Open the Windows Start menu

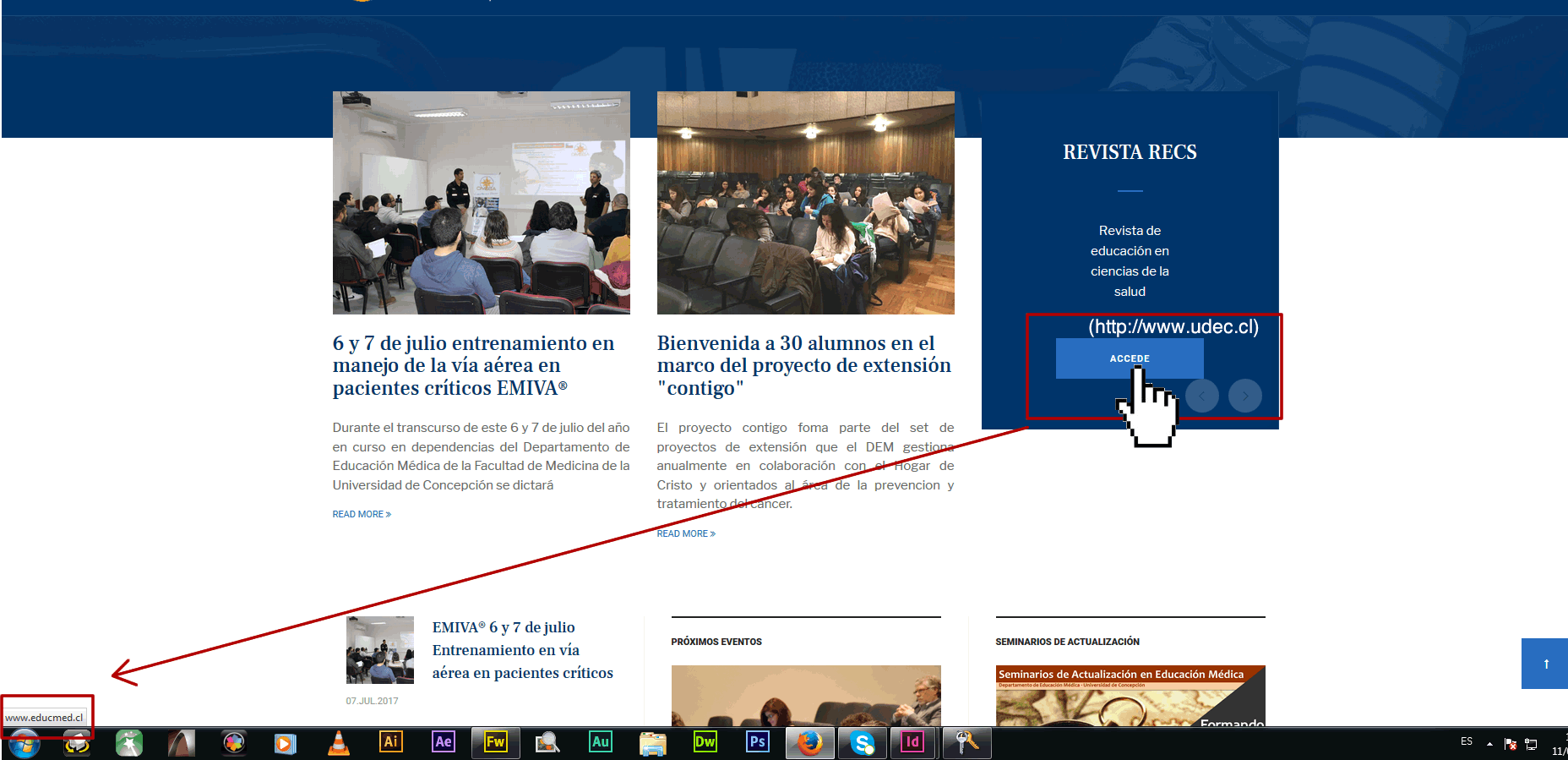point(24,743)
